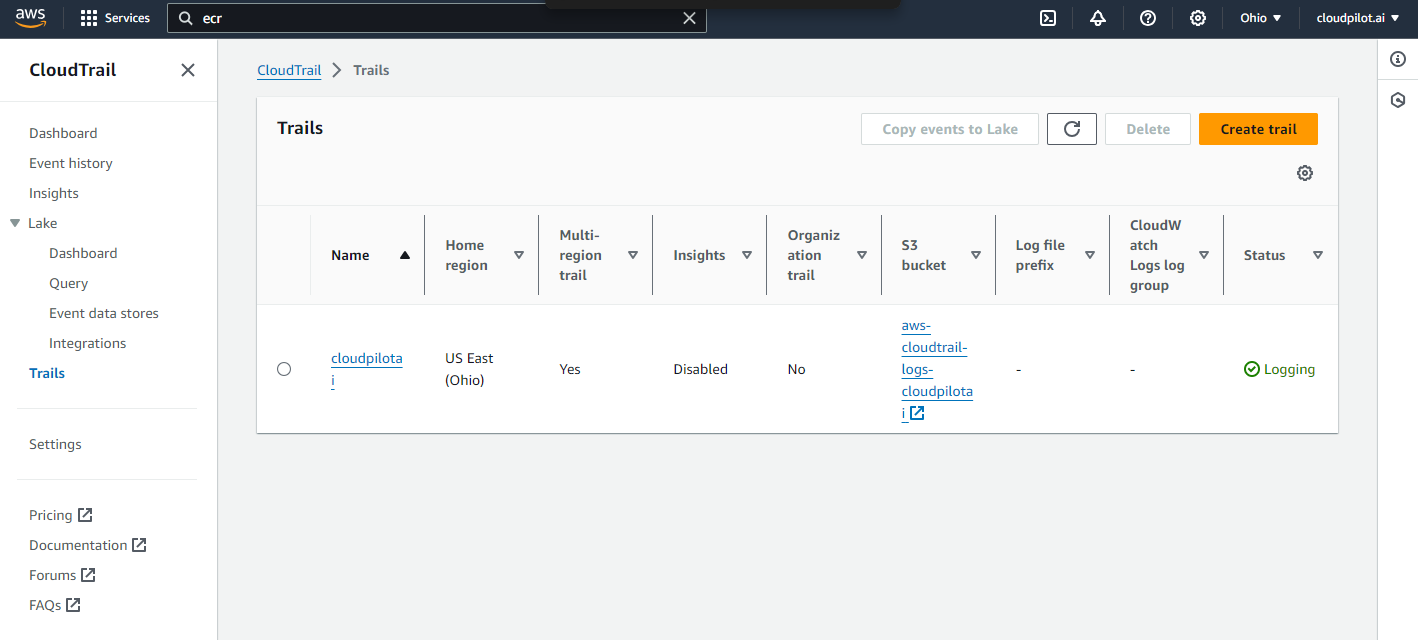Viewport: 1418px width, 640px height.
Task: Open the CloudShell terminal icon
Action: click(x=1048, y=18)
